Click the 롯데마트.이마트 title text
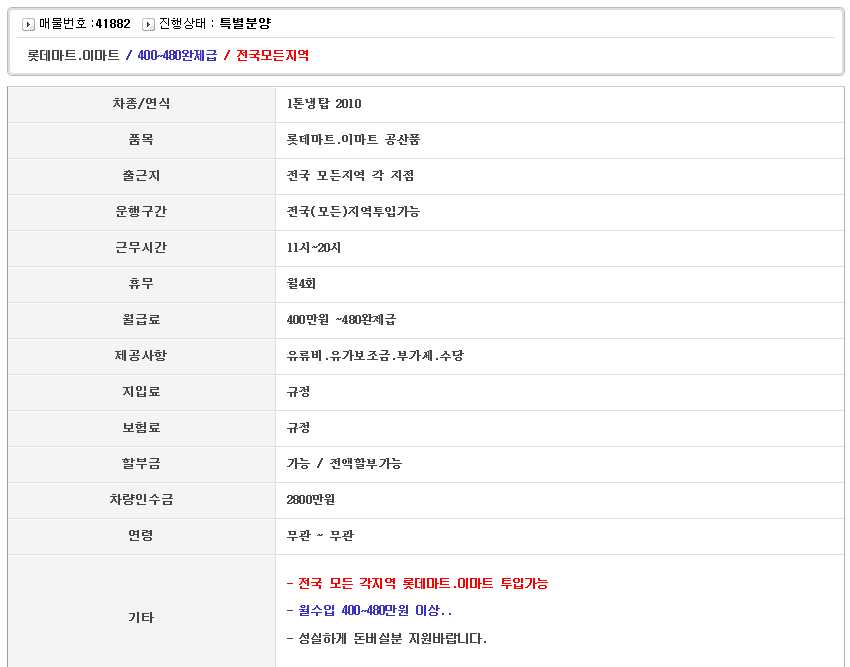Viewport: 850px width, 667px height. click(x=73, y=55)
